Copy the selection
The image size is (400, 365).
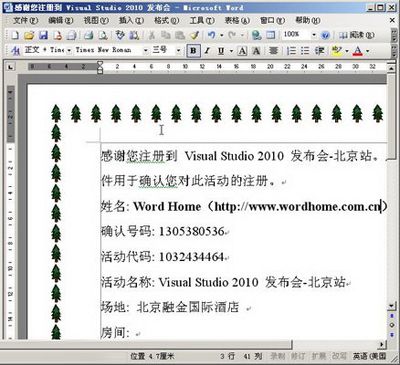point(166,35)
